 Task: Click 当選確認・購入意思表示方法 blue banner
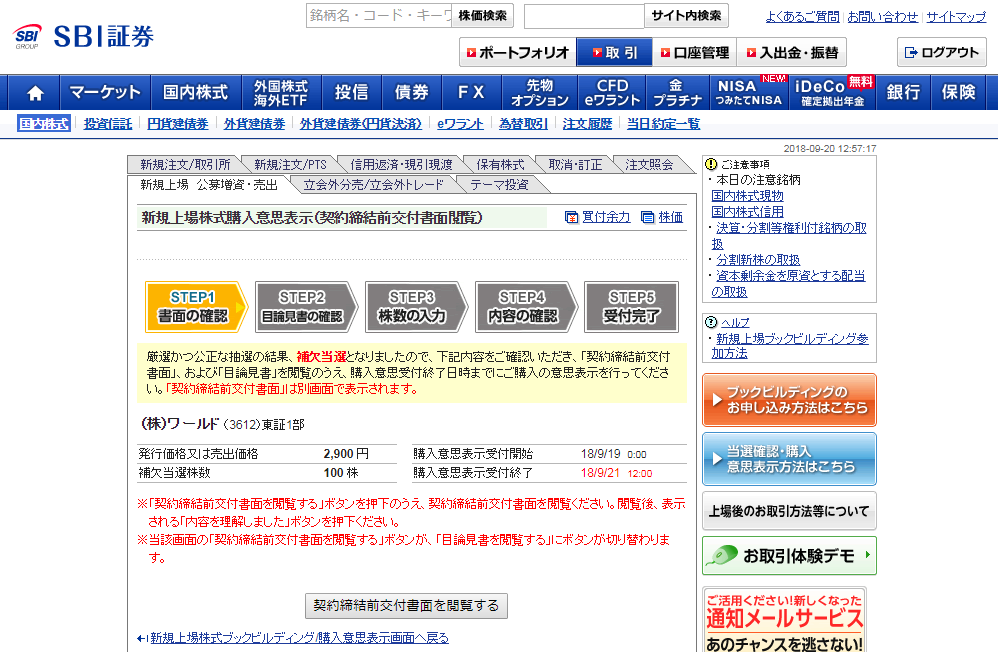(x=789, y=459)
